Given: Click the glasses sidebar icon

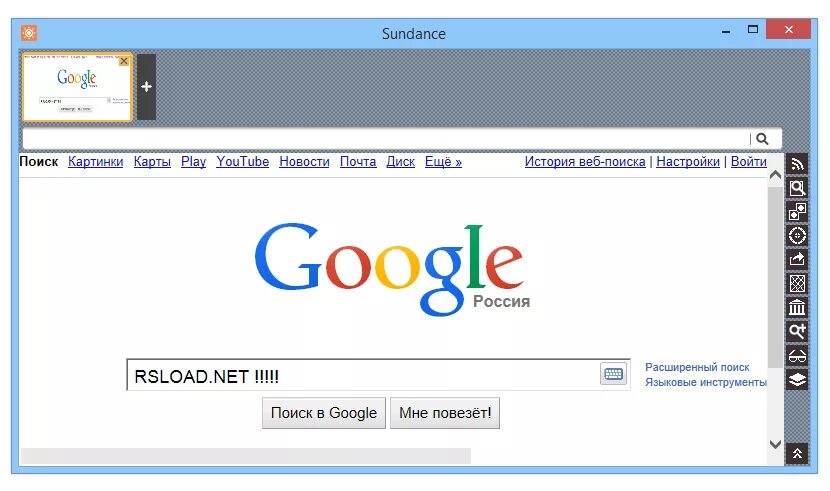Looking at the screenshot, I should (797, 356).
